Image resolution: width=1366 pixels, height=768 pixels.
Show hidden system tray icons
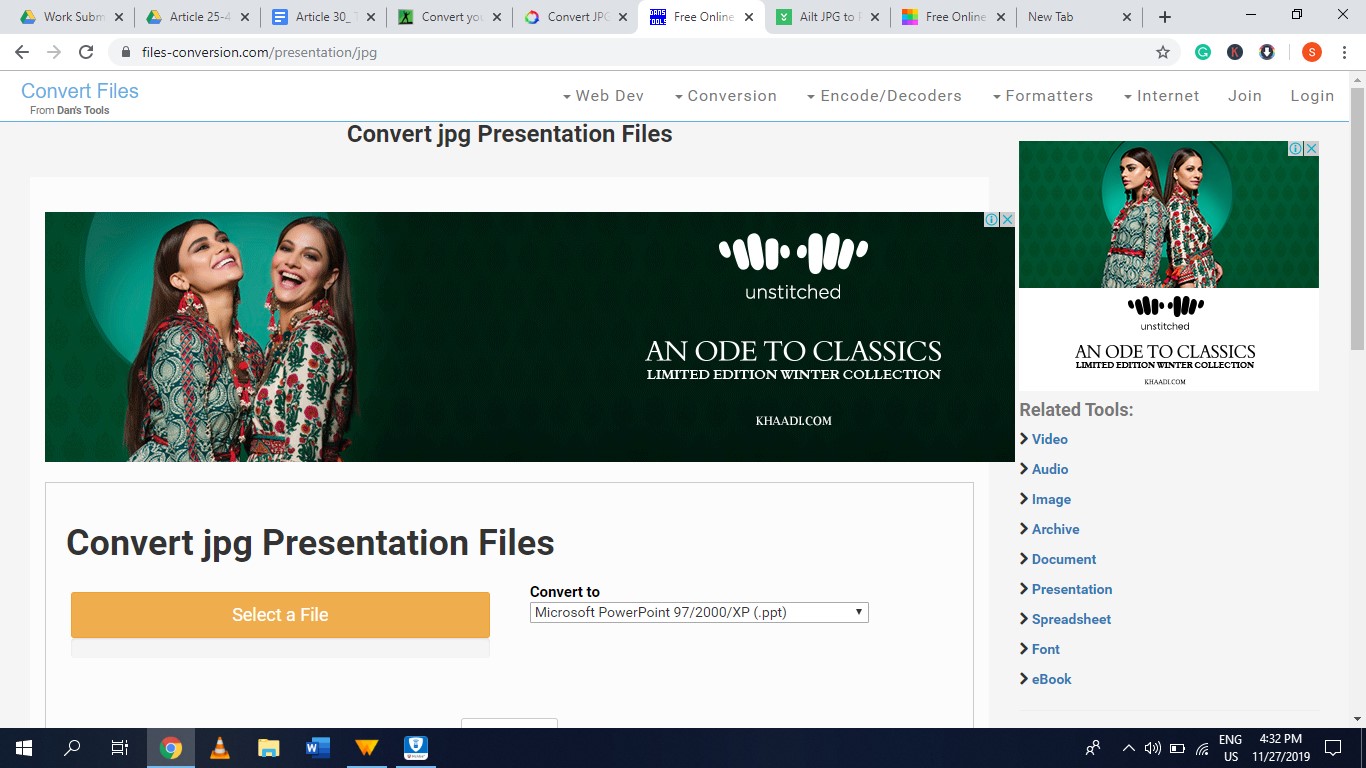(1129, 748)
